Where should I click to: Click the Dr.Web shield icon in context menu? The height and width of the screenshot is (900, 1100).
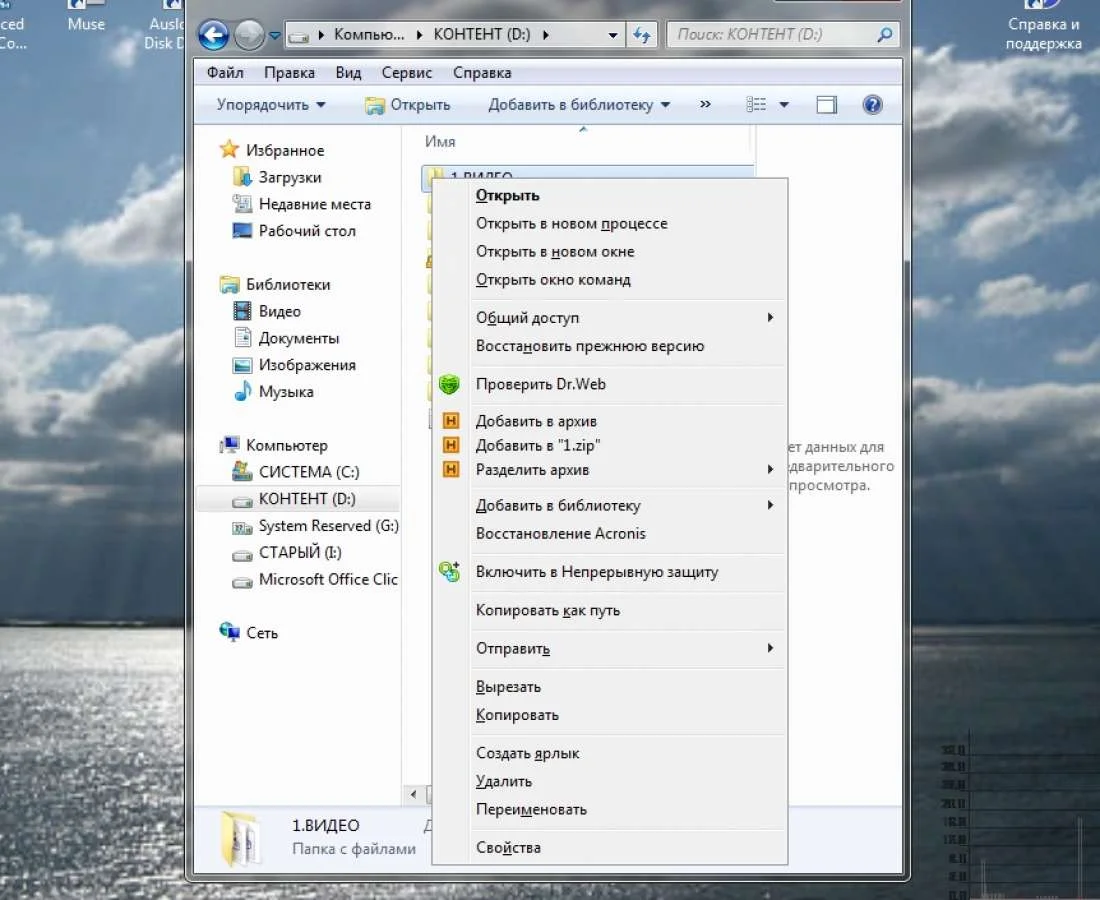tap(449, 384)
